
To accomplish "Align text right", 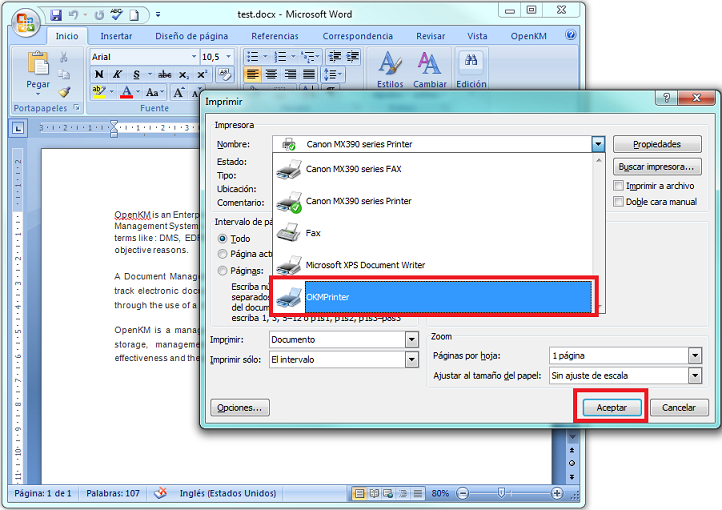I will click(290, 74).
